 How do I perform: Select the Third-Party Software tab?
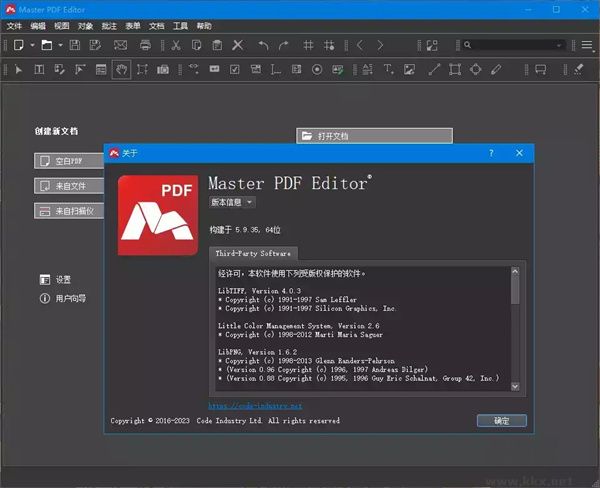(x=253, y=254)
